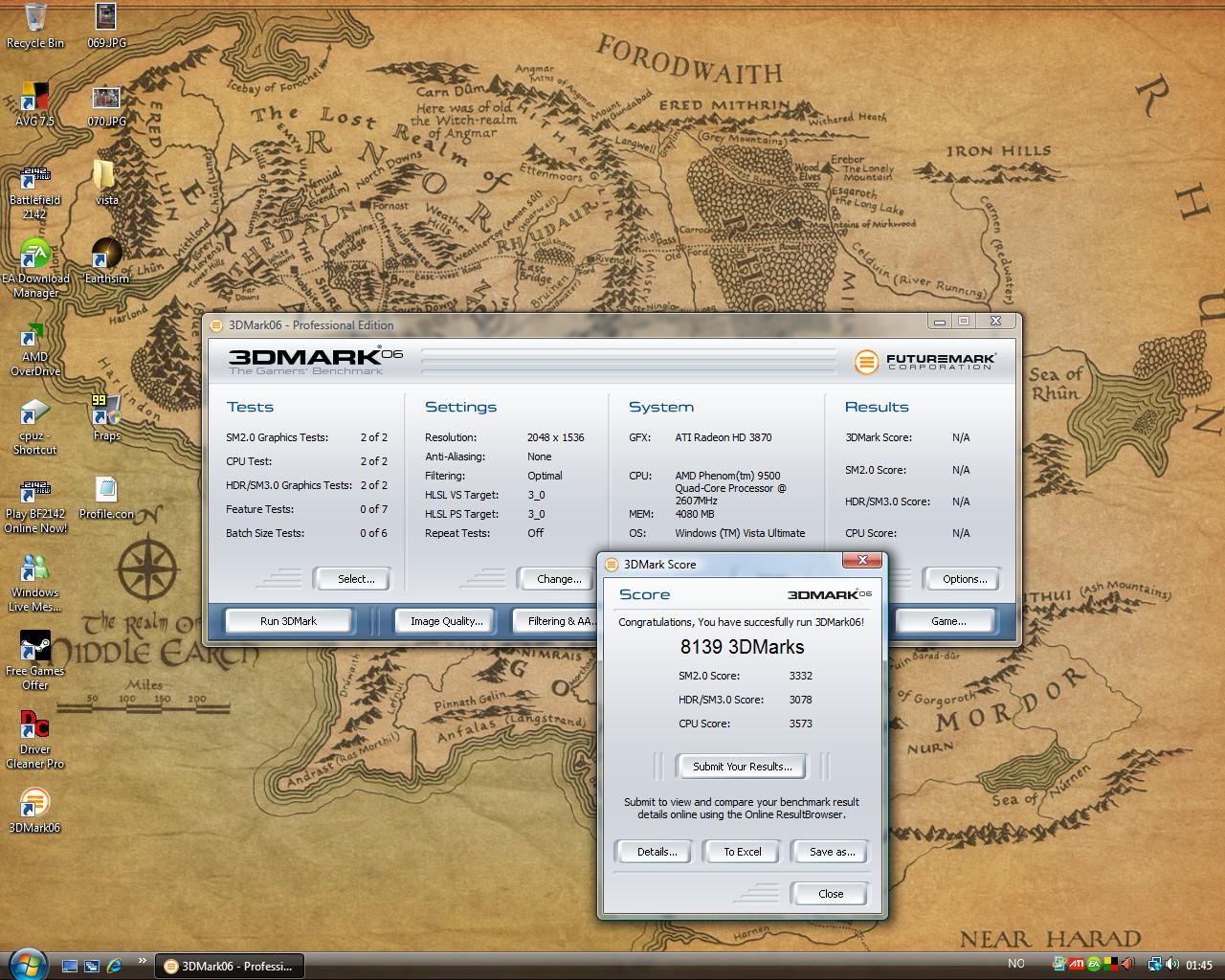This screenshot has width=1225, height=980.
Task: Launch the Earthsim desktop shortcut
Action: [106, 261]
